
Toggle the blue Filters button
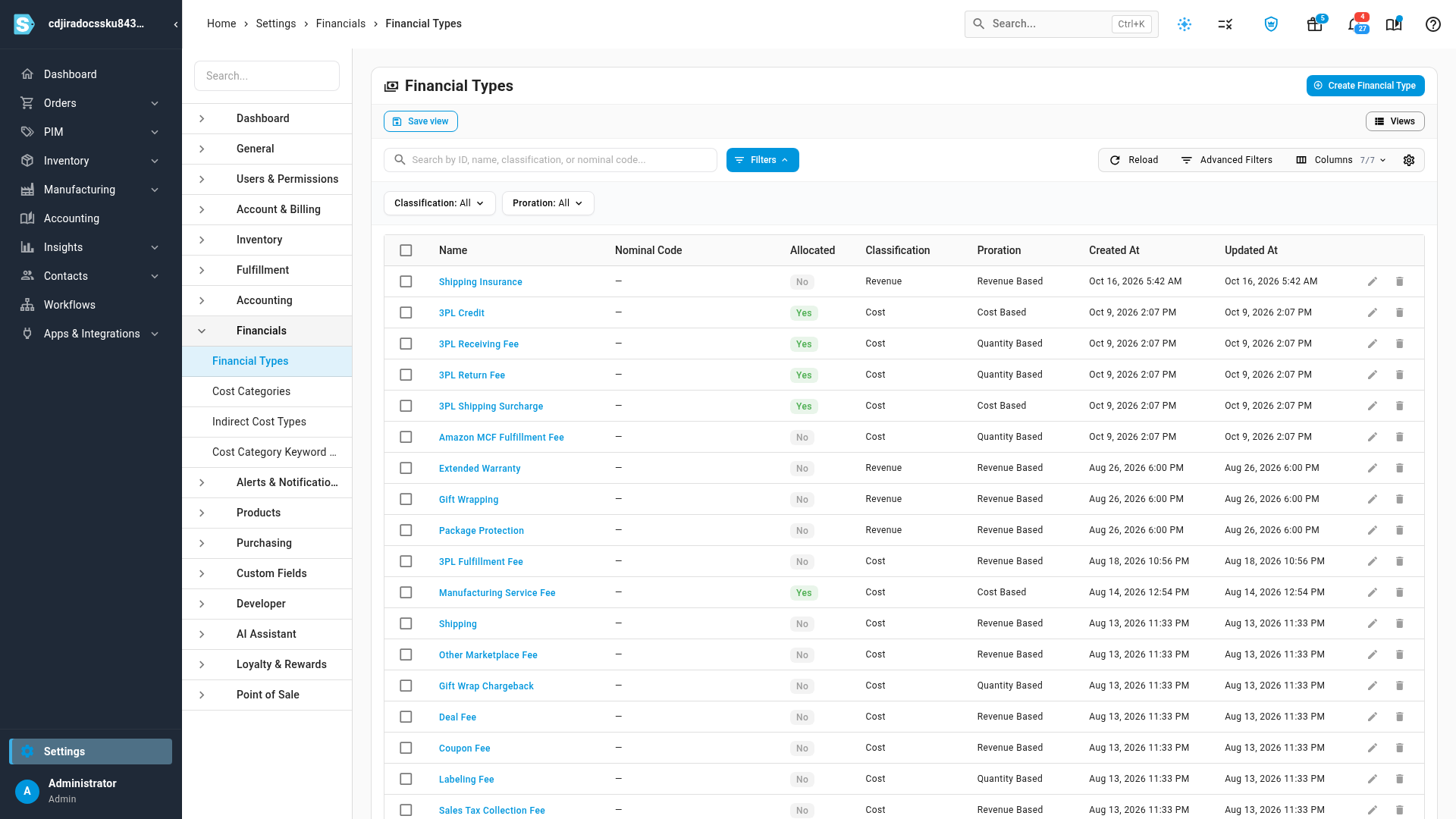tap(762, 160)
